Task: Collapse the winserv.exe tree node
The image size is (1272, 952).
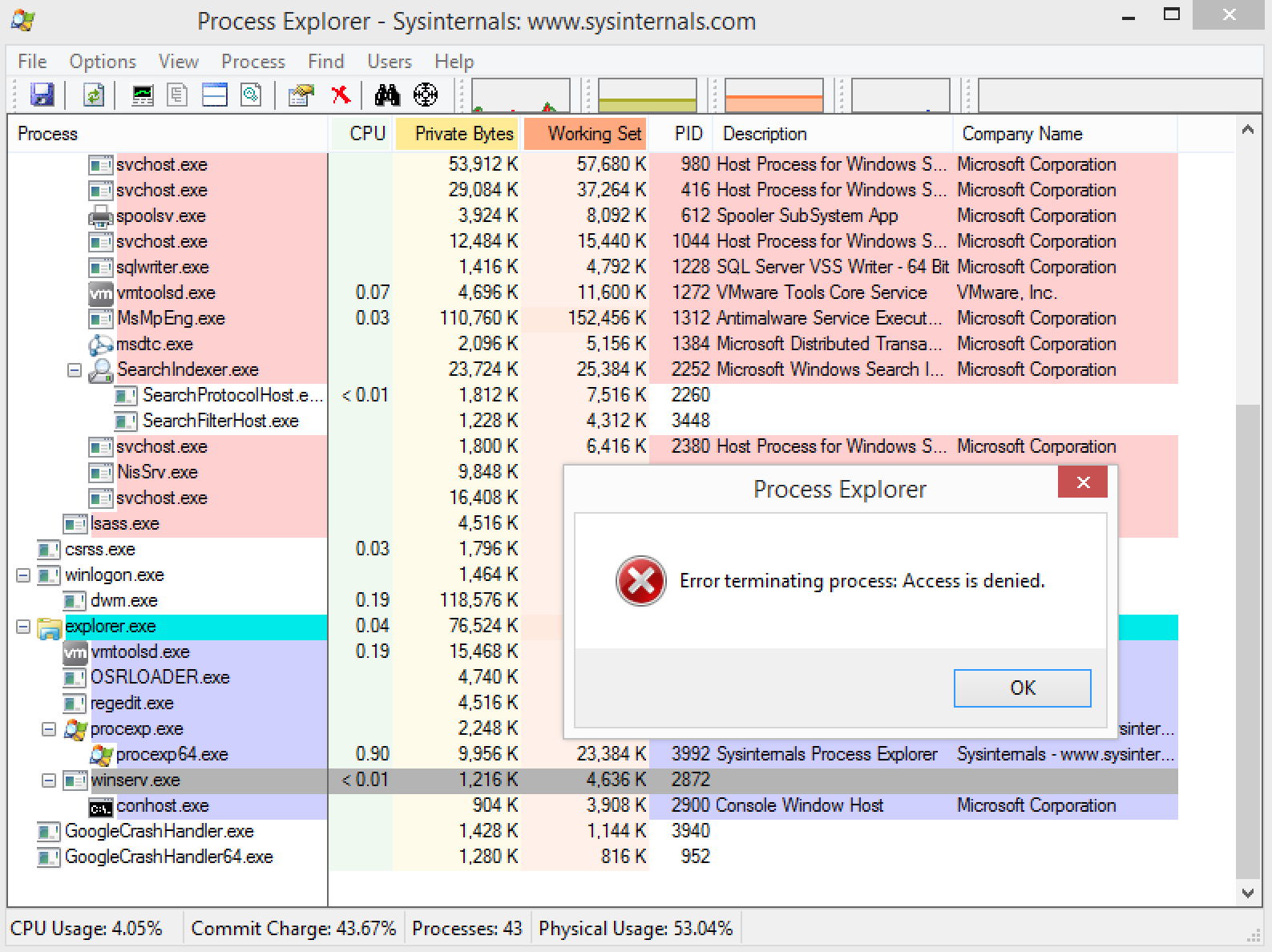Action: click(49, 781)
